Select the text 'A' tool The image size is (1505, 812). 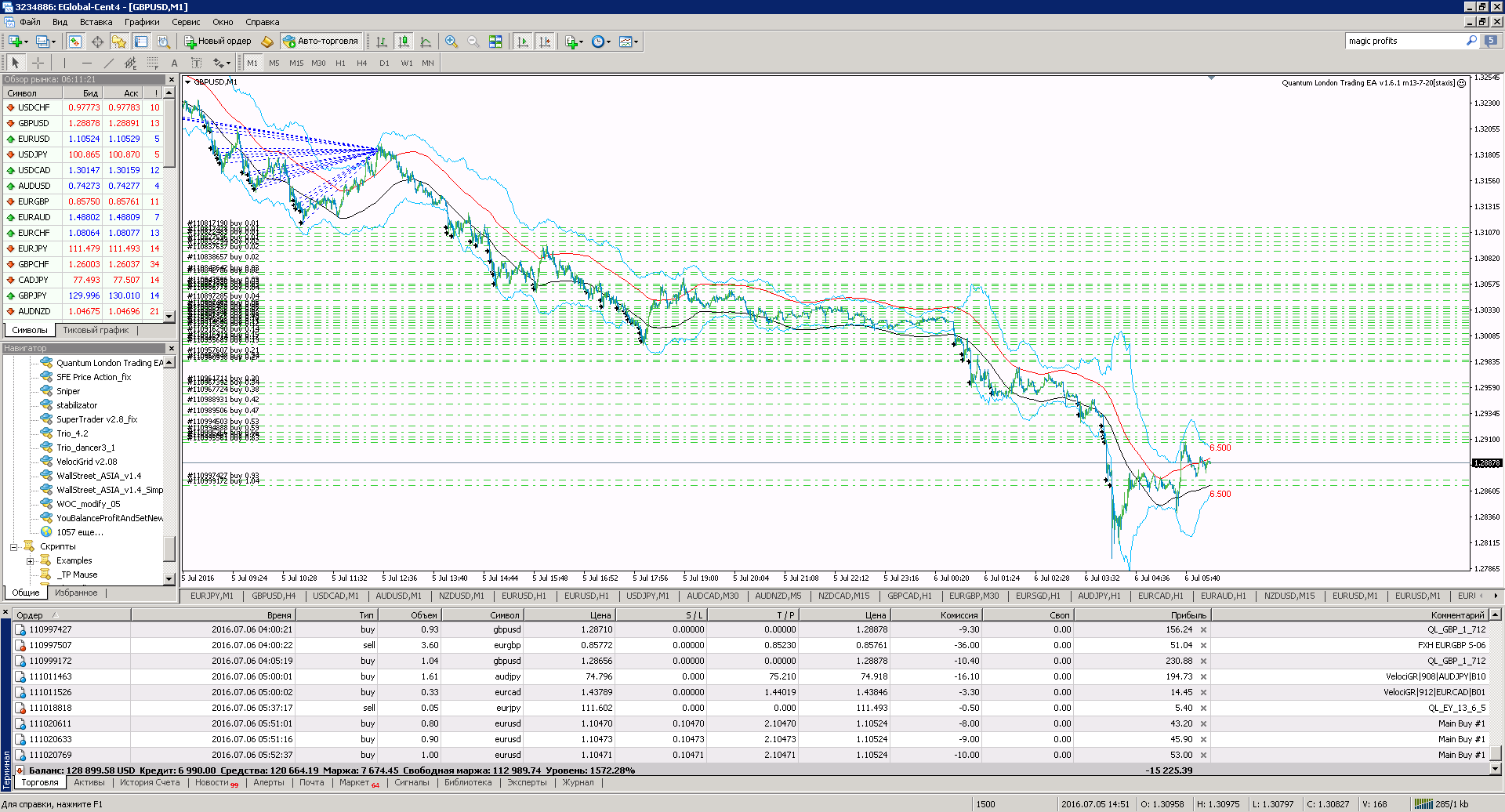point(174,63)
